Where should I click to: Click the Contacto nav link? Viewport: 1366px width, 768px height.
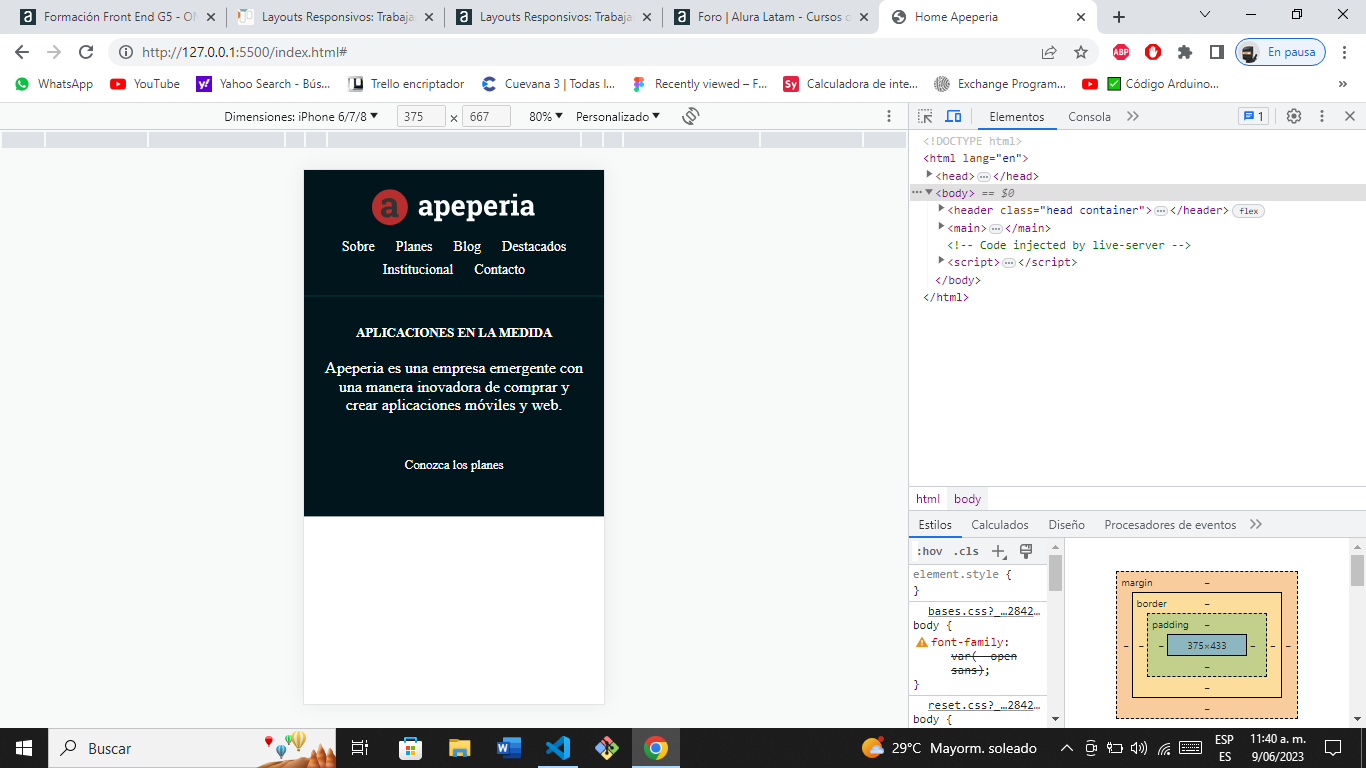(x=499, y=269)
